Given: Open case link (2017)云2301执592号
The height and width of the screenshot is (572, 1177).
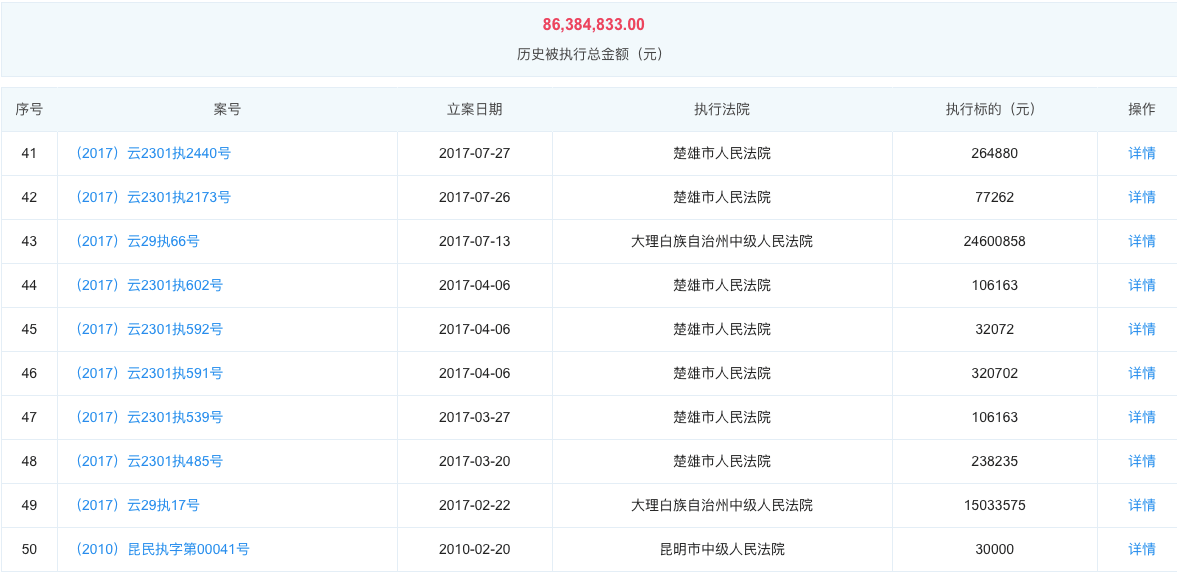Looking at the screenshot, I should (x=148, y=329).
